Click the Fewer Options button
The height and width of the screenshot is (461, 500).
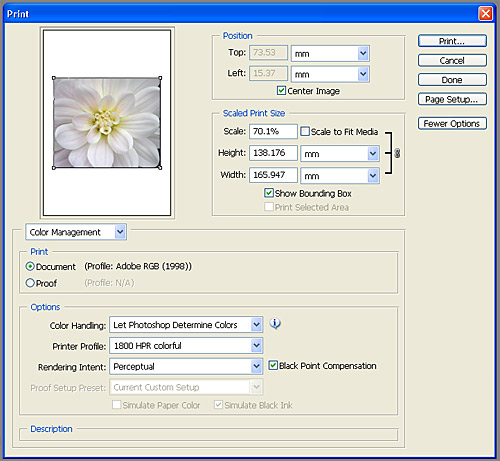pos(452,123)
